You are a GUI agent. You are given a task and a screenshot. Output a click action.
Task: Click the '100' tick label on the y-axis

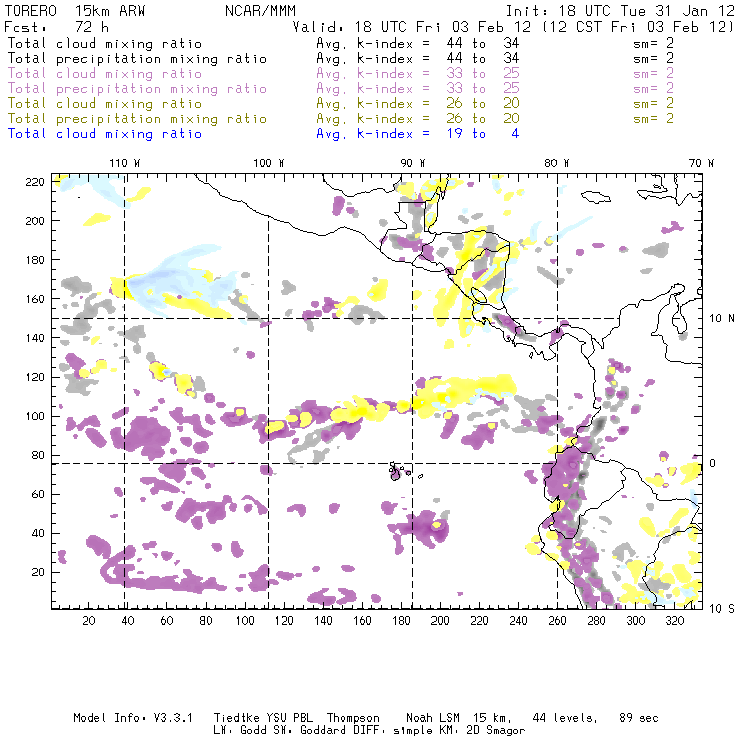[x=35, y=416]
